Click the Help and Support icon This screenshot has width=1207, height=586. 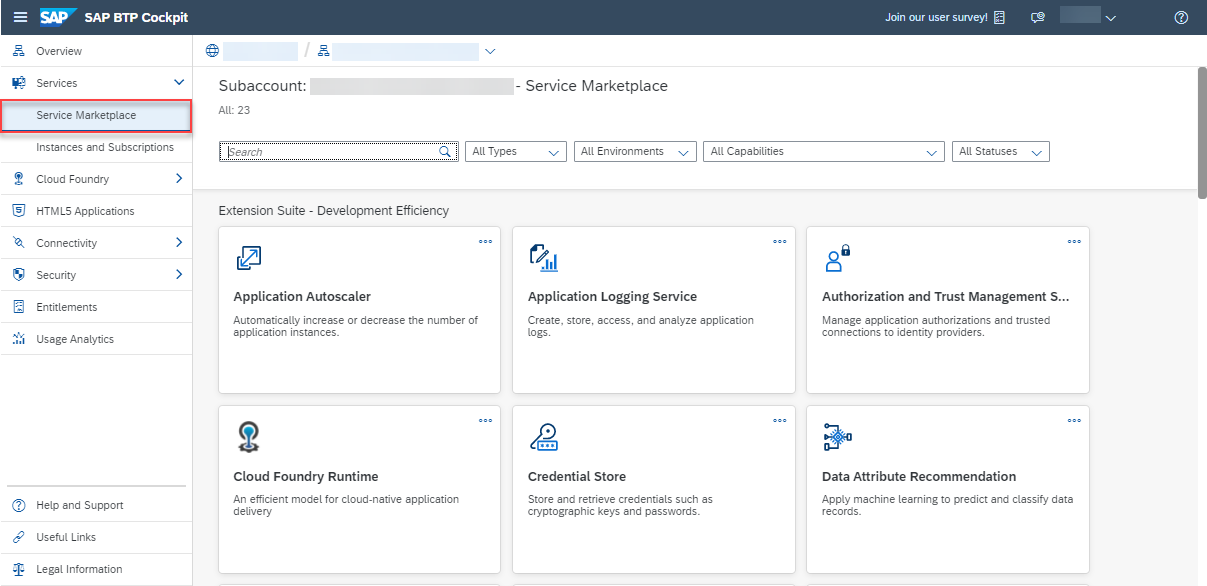[18, 505]
